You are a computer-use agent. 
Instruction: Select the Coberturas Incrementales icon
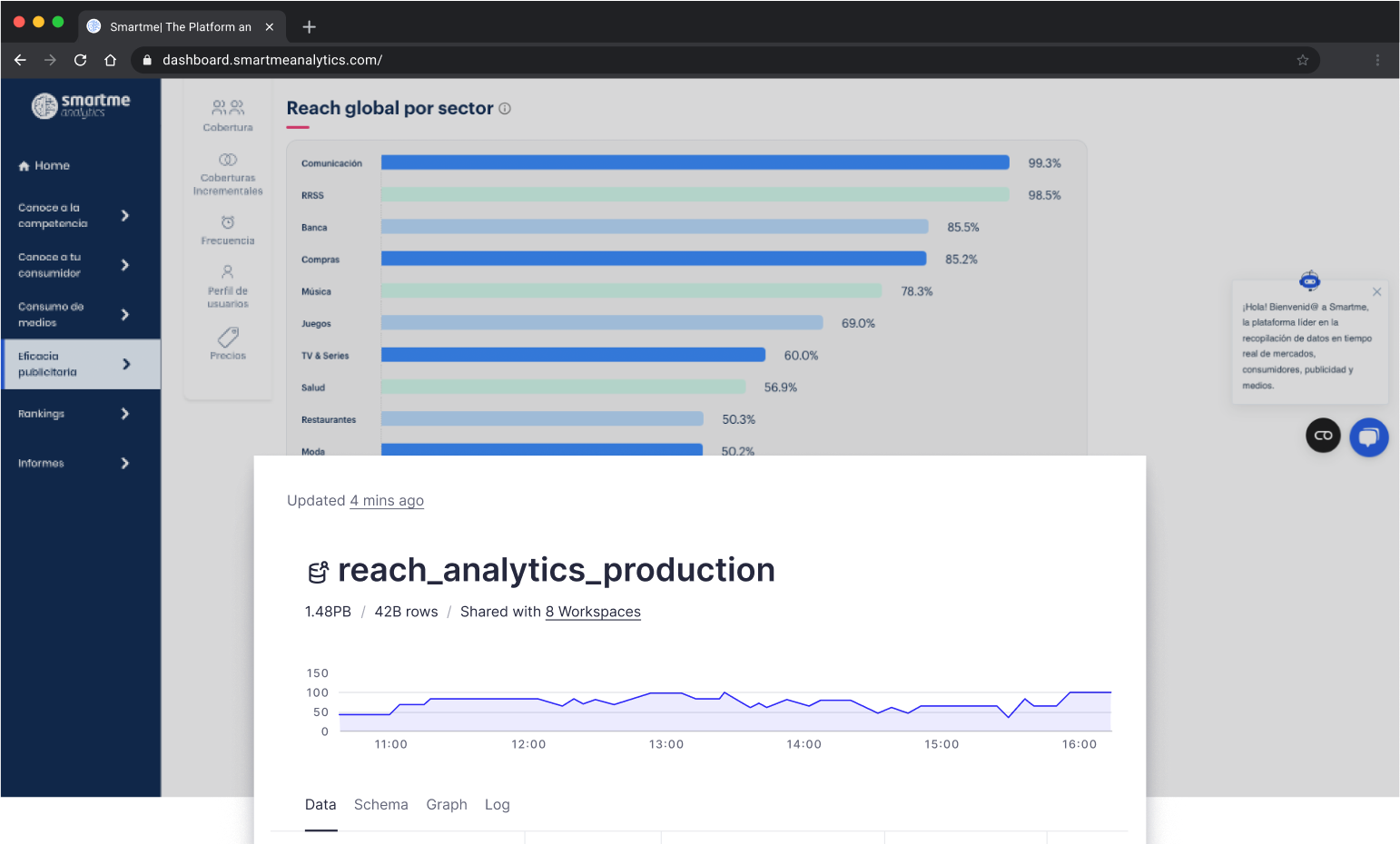click(228, 160)
